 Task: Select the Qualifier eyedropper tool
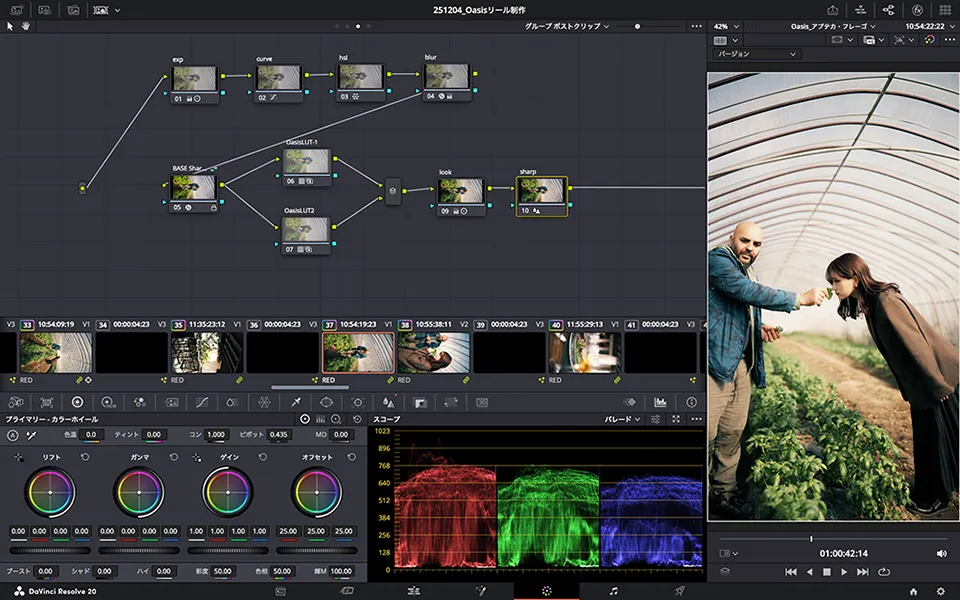[x=295, y=402]
